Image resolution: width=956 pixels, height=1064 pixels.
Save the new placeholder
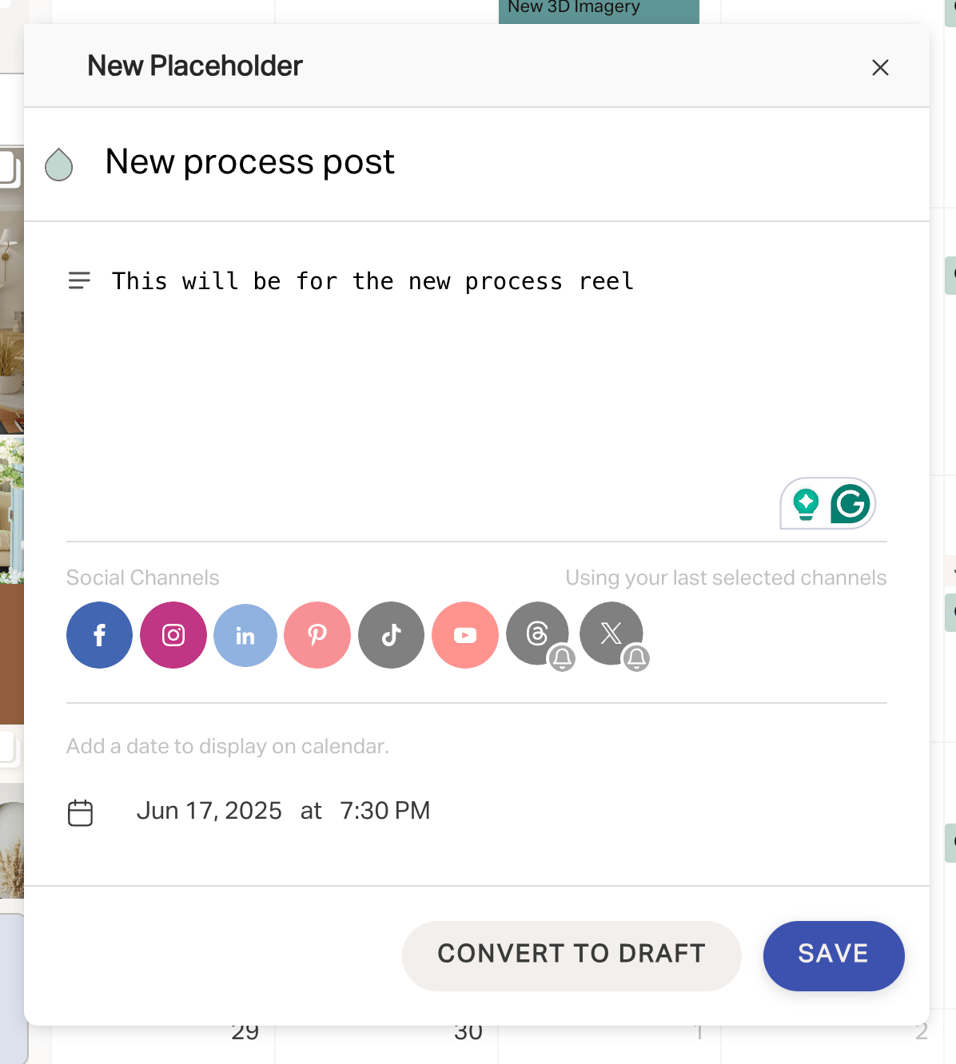[833, 956]
